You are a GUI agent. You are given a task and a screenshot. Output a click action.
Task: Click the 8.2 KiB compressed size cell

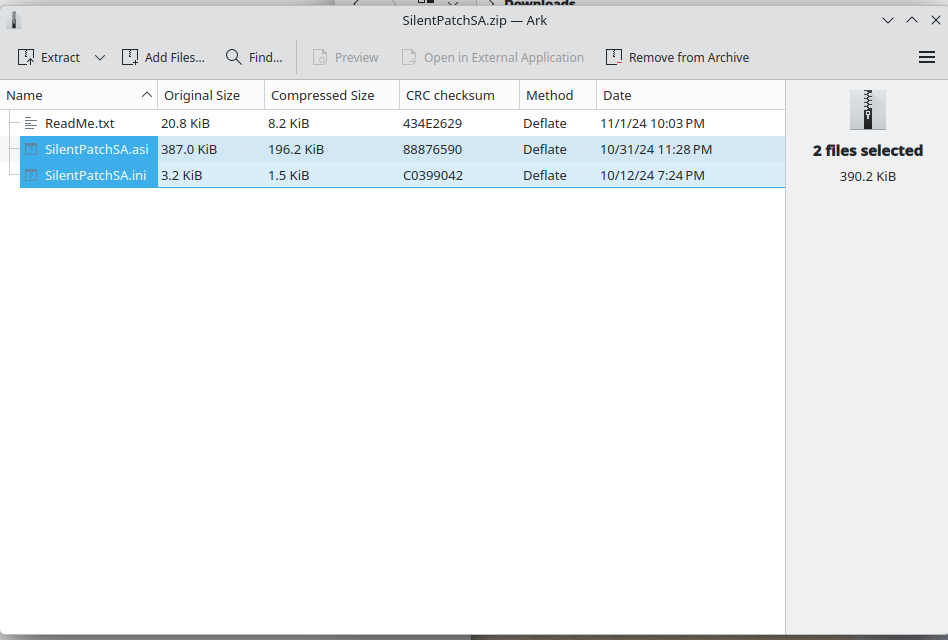[289, 123]
